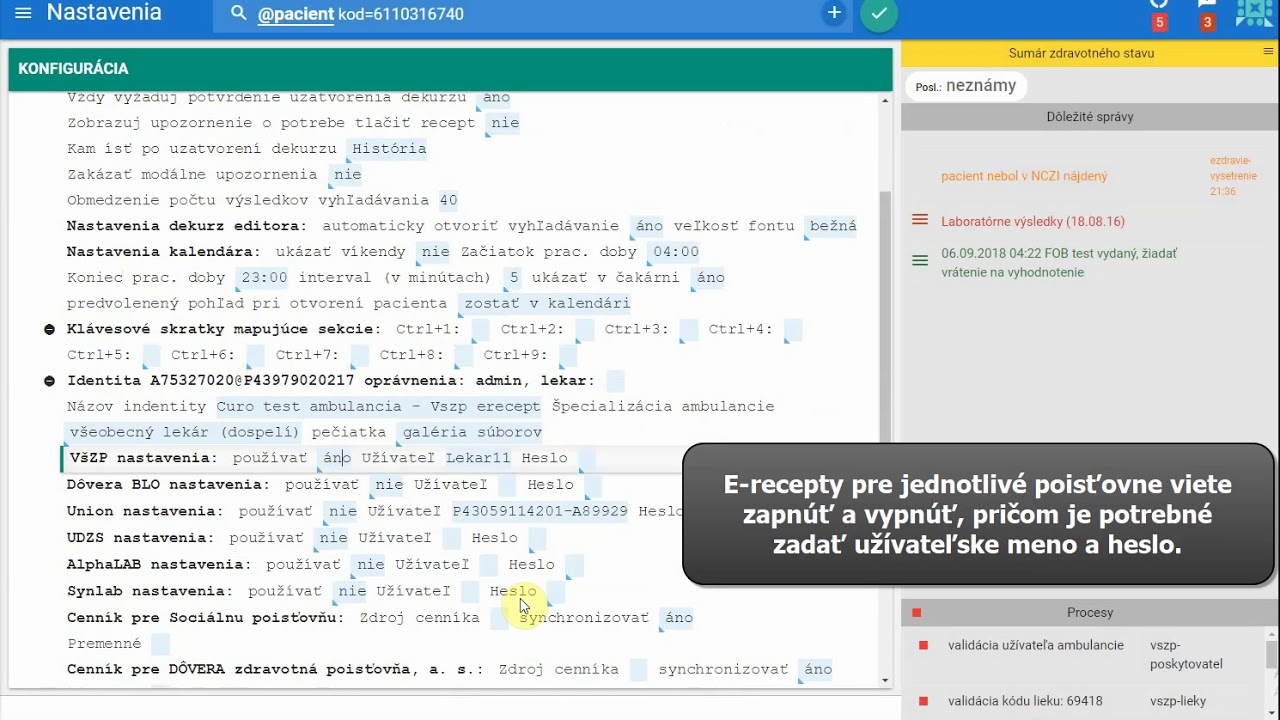1280x720 pixels.
Task: Edit VšZP Užívateľ Lekar11 field
Action: [478, 458]
